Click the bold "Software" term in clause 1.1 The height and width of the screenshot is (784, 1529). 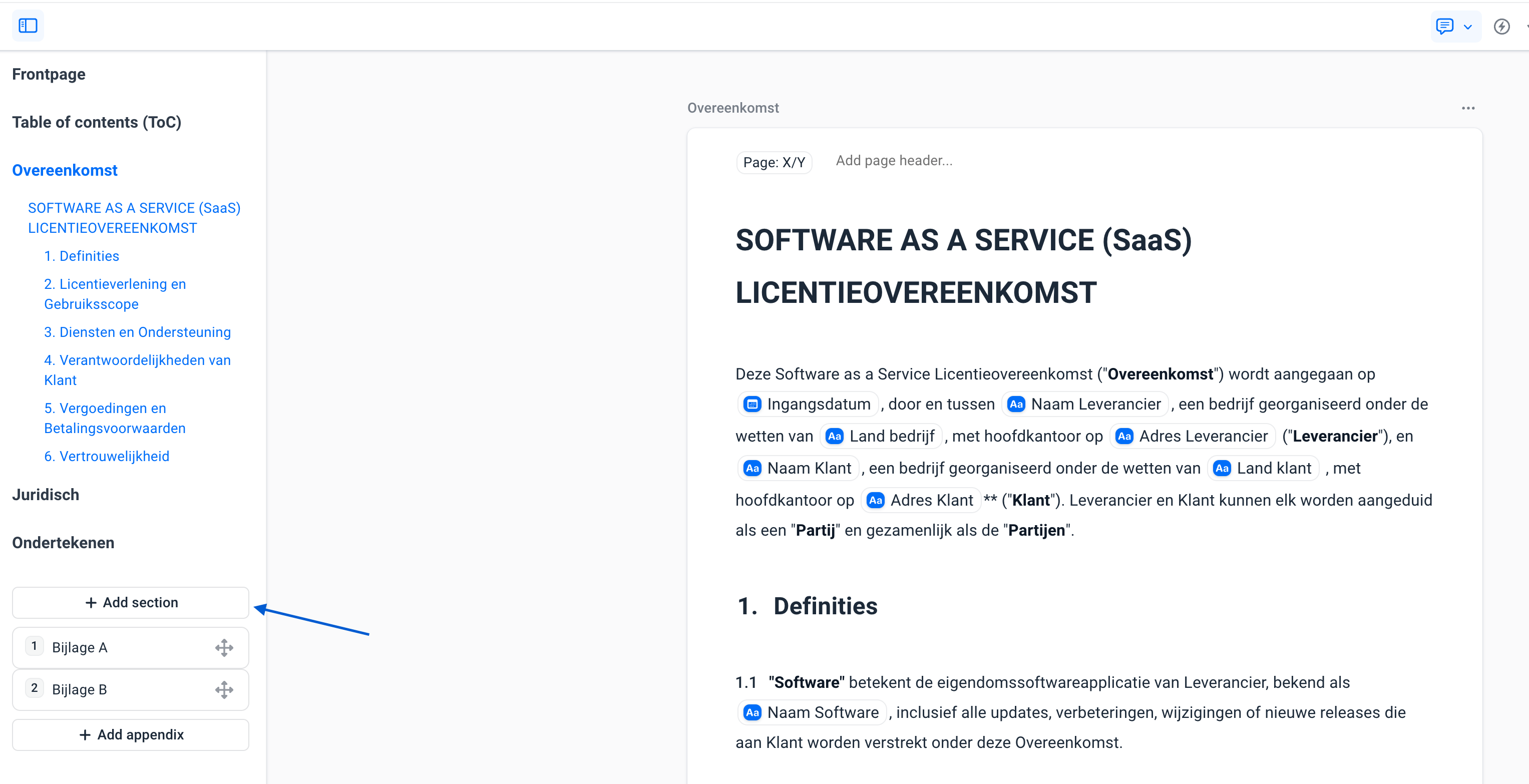[x=806, y=682]
